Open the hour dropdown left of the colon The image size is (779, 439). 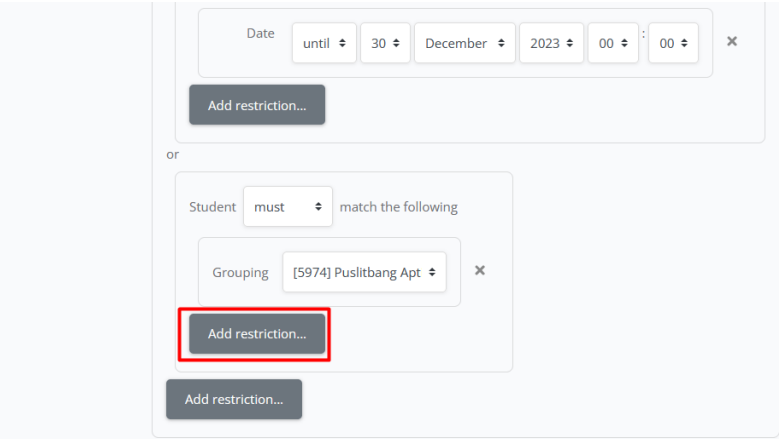[612, 44]
